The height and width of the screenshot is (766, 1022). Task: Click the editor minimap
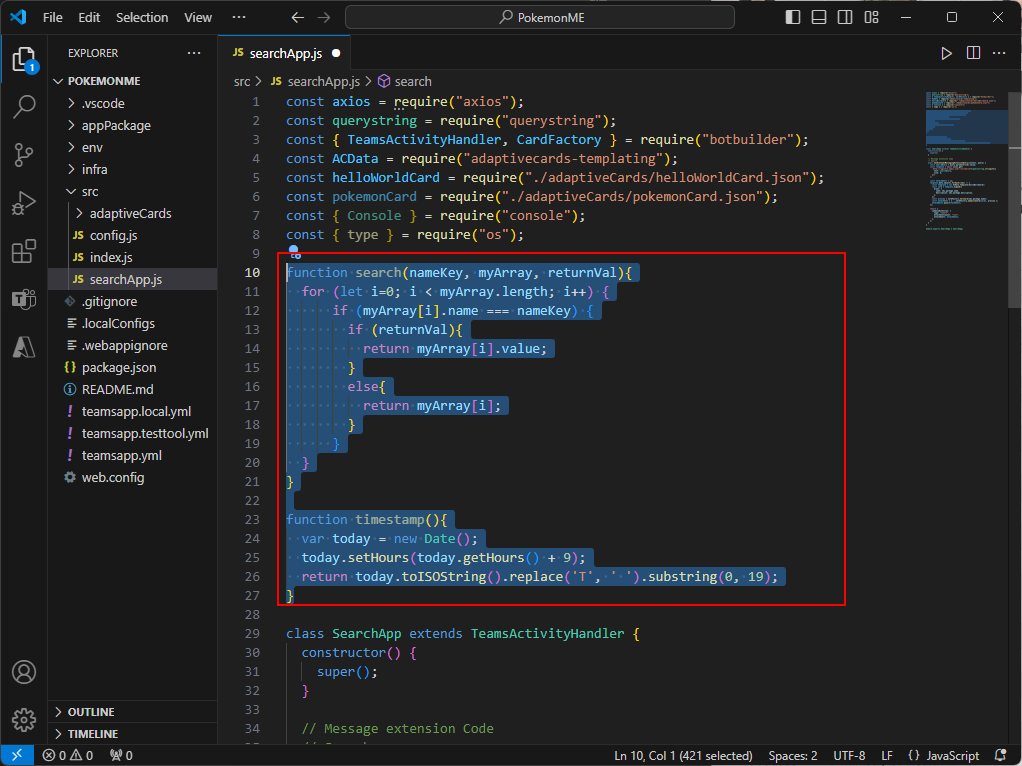click(966, 160)
